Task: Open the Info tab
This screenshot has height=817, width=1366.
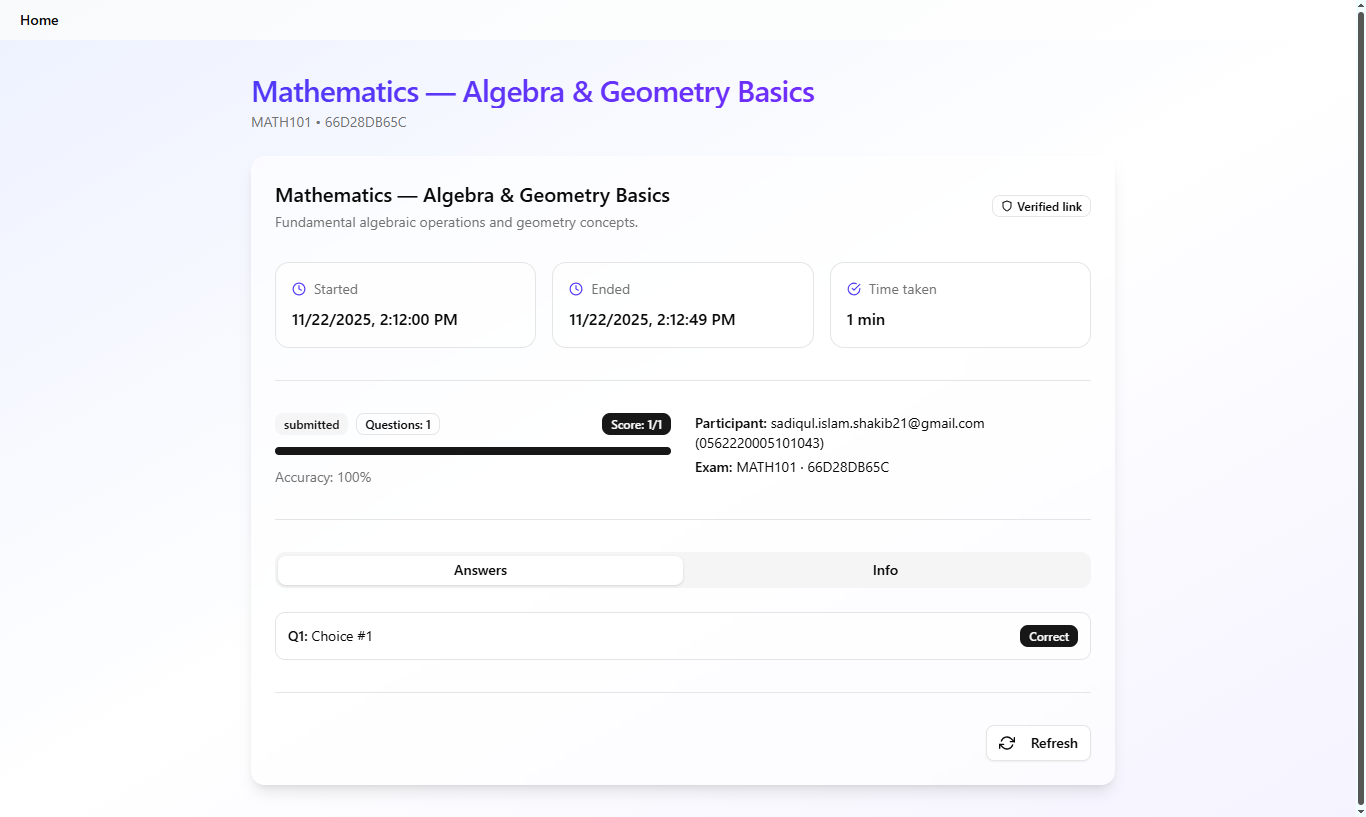Action: pyautogui.click(x=885, y=570)
